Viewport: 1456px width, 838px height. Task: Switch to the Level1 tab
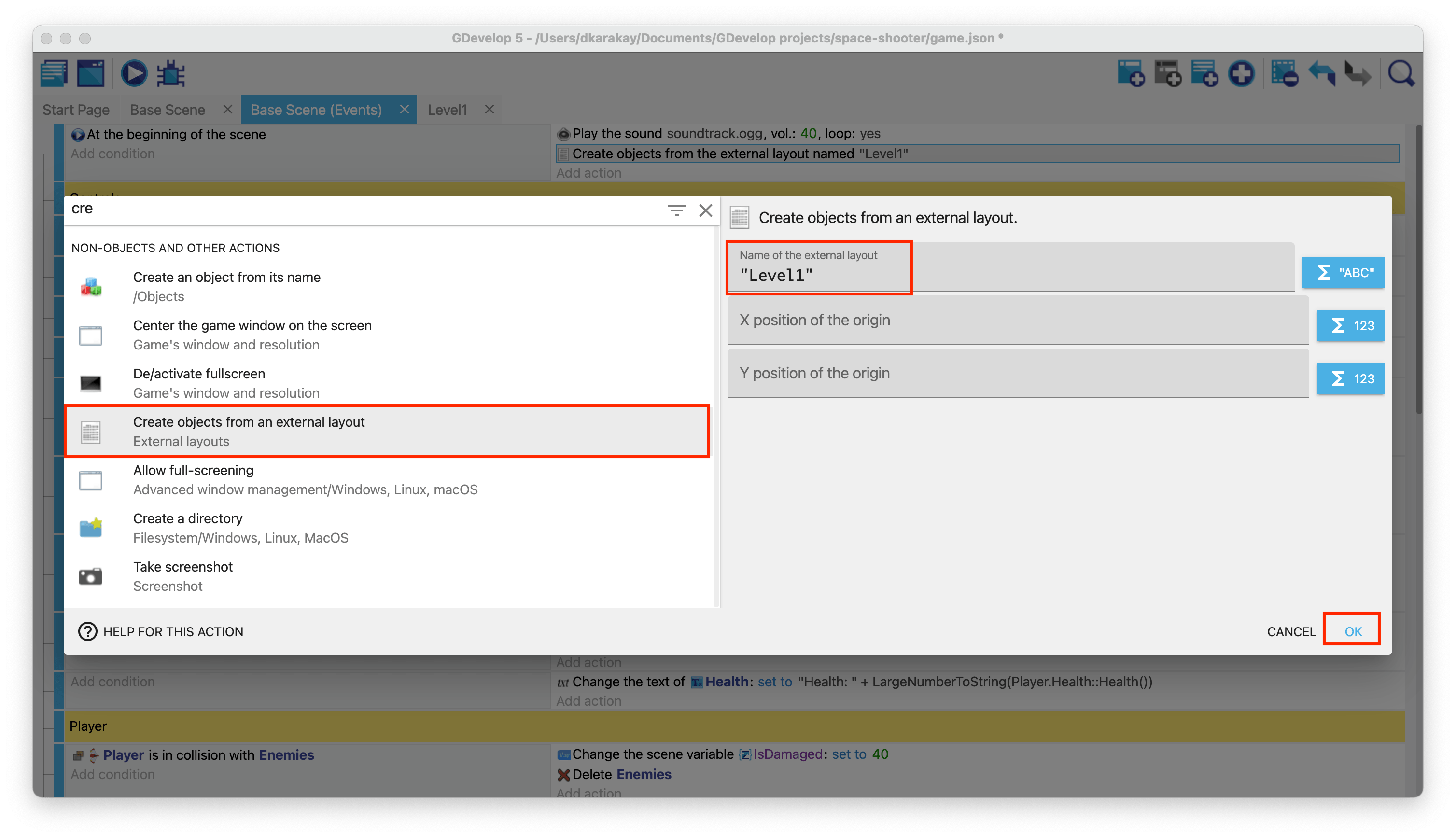(x=447, y=110)
